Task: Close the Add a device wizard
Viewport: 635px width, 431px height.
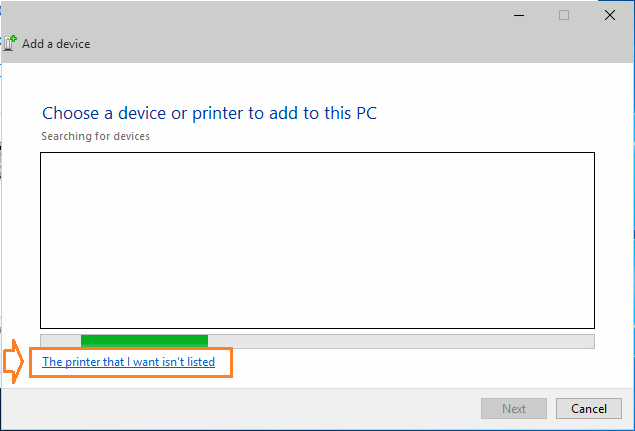Action: 609,15
